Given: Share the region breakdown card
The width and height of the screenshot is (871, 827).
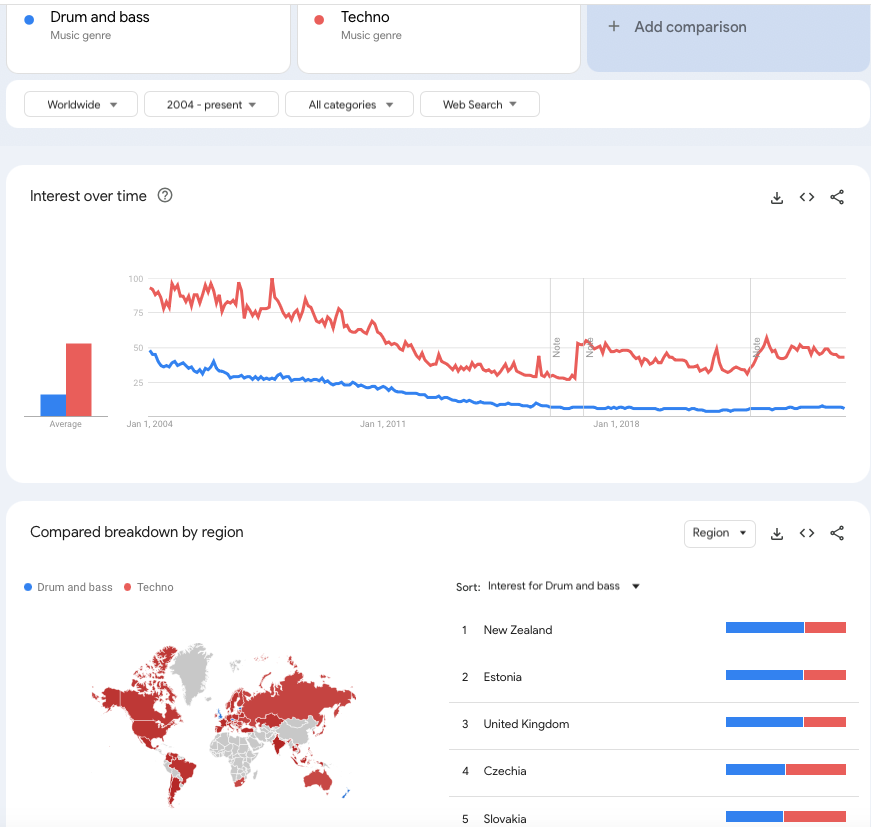Looking at the screenshot, I should pyautogui.click(x=837, y=534).
